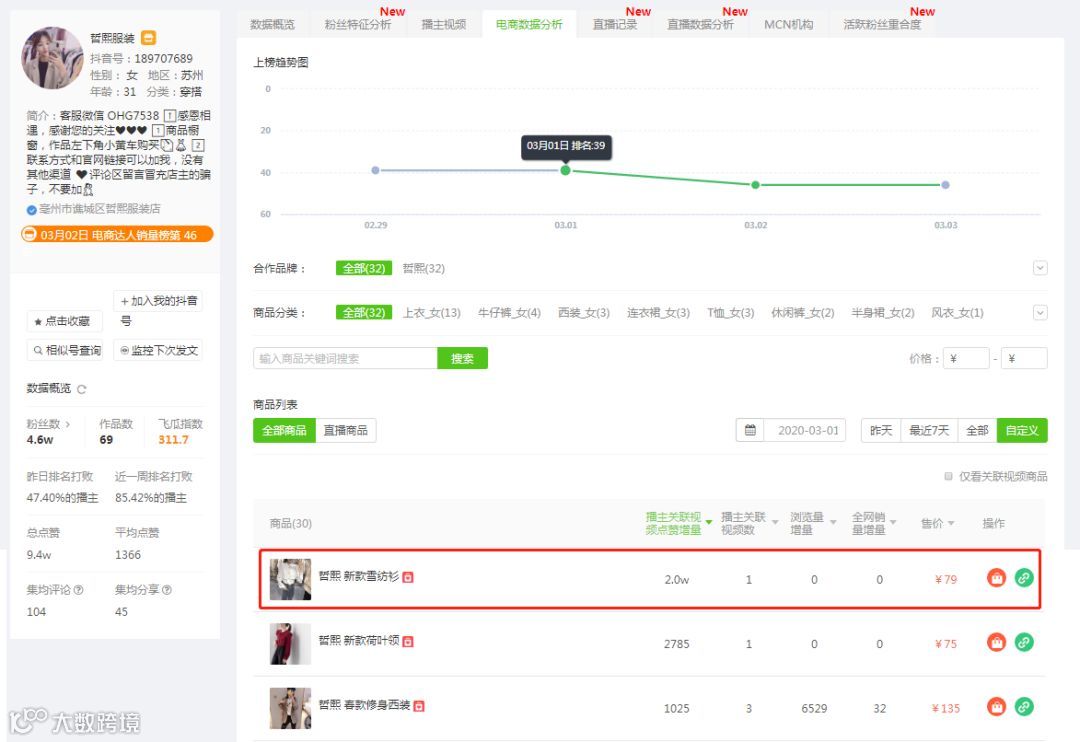Open the green link icon for 新款荷叶领
This screenshot has height=742, width=1080.
pos(1024,642)
